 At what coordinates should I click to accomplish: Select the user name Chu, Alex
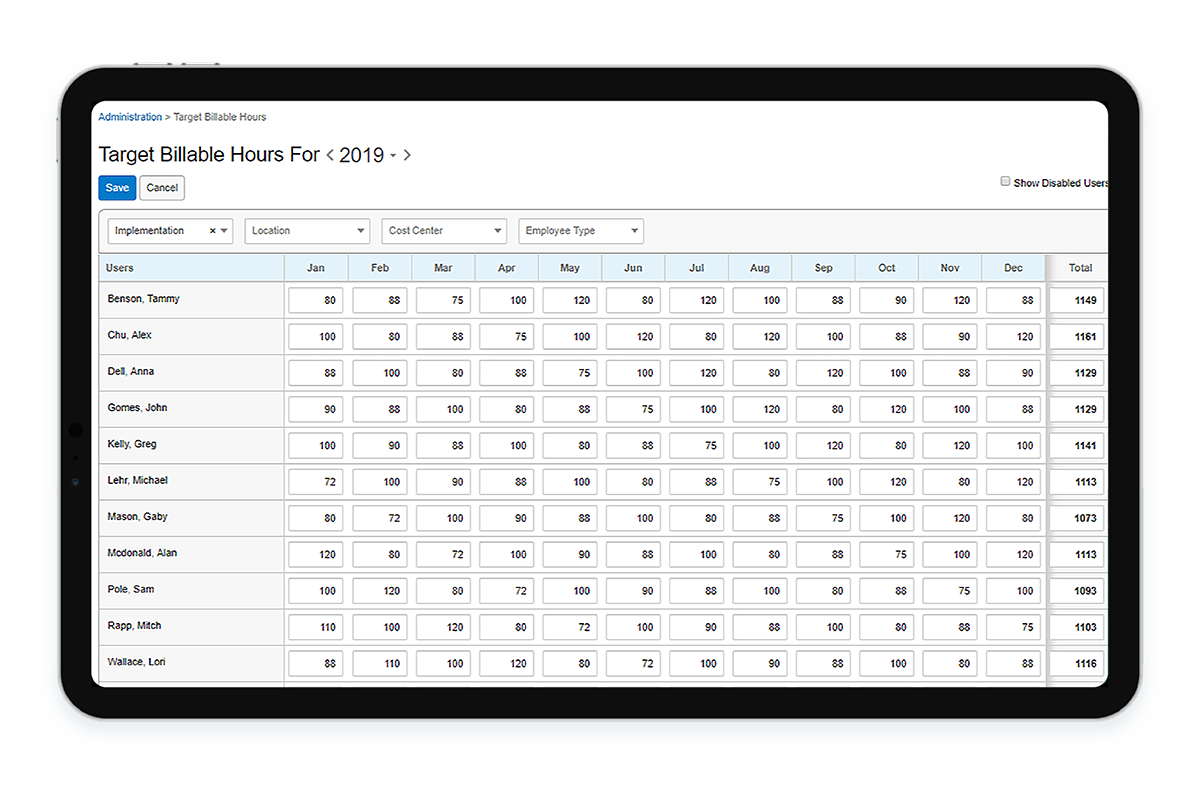pyautogui.click(x=129, y=335)
